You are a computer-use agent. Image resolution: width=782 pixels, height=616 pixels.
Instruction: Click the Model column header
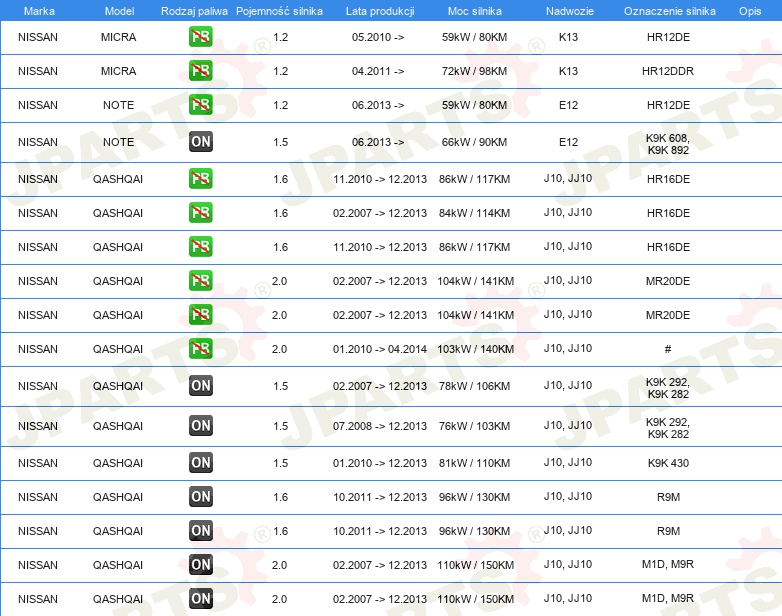tap(119, 11)
